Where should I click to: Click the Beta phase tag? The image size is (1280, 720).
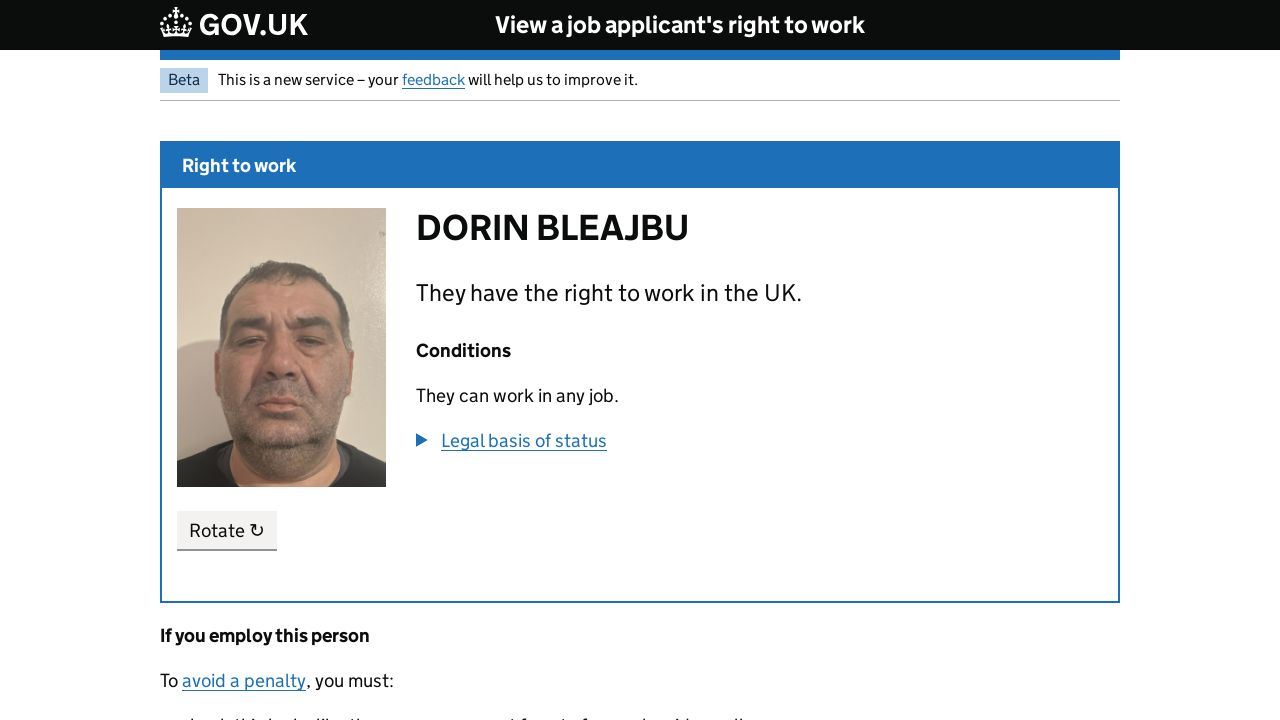tap(184, 80)
